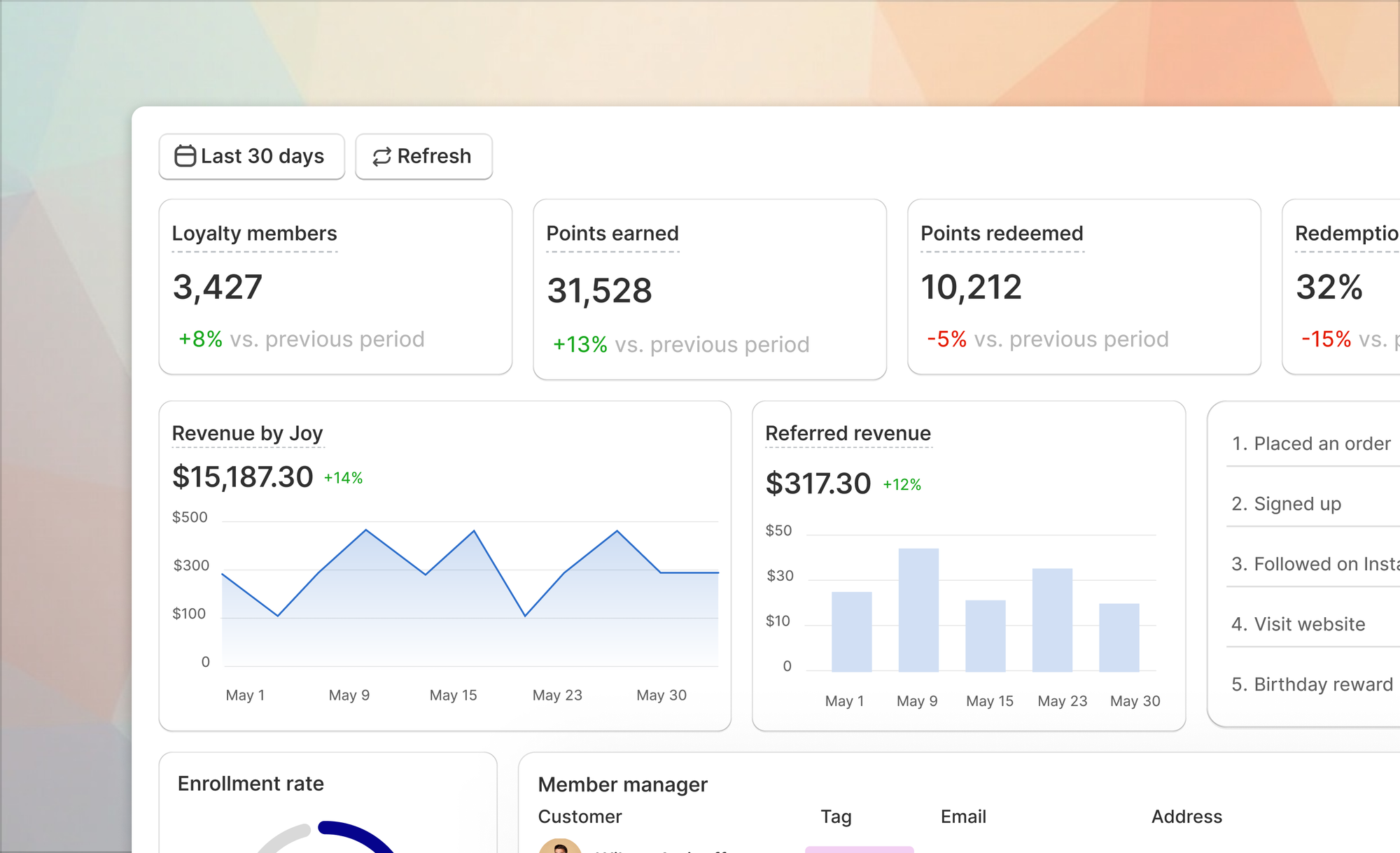Click the Referred revenue heading
This screenshot has width=1400, height=853.
click(848, 434)
